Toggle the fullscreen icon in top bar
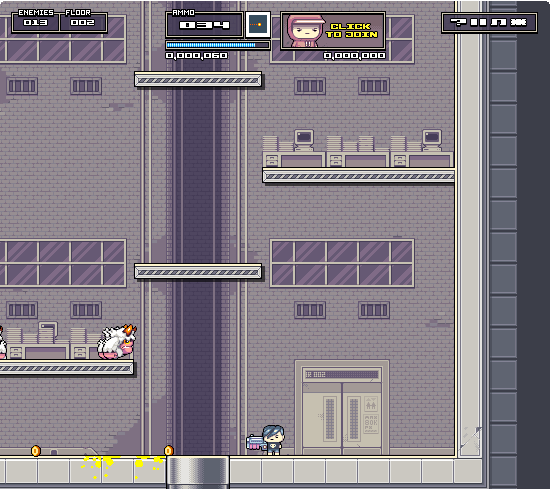This screenshot has width=550, height=489. [518, 22]
